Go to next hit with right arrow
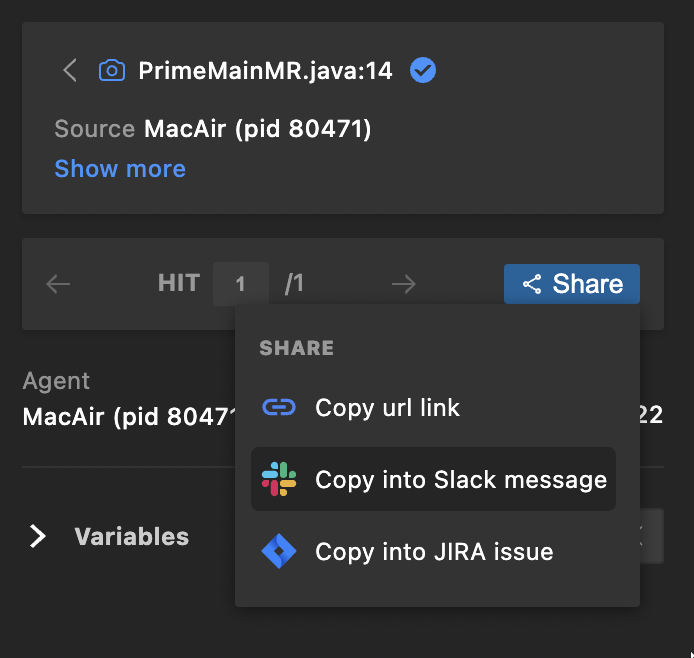The image size is (694, 658). 404,284
